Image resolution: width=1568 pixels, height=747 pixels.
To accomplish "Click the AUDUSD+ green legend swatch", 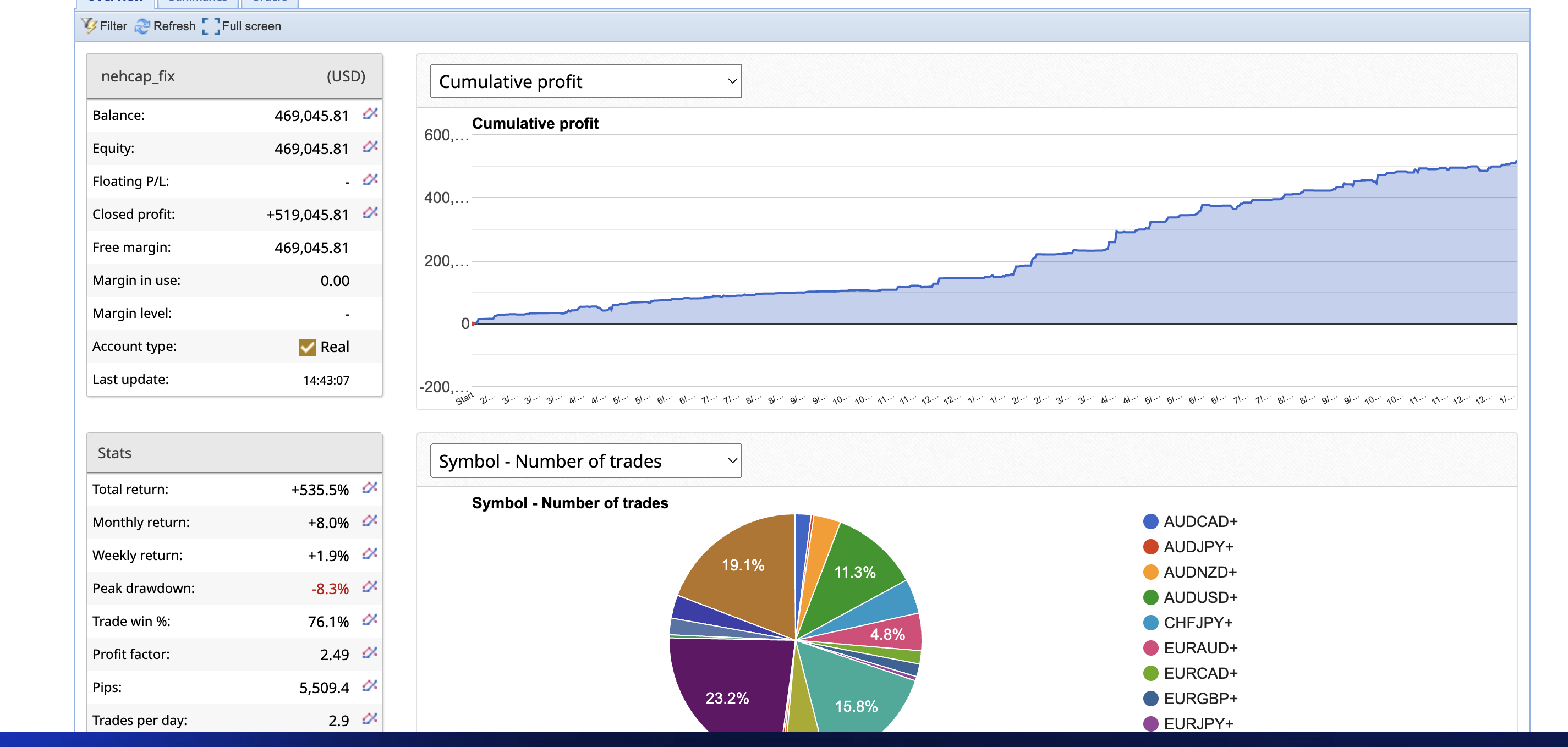I will (x=1150, y=597).
